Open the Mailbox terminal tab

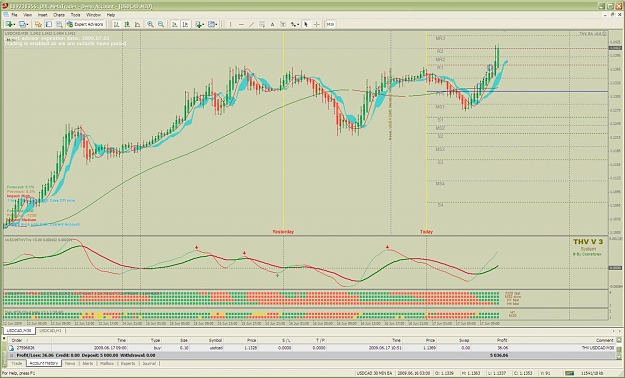(x=107, y=364)
